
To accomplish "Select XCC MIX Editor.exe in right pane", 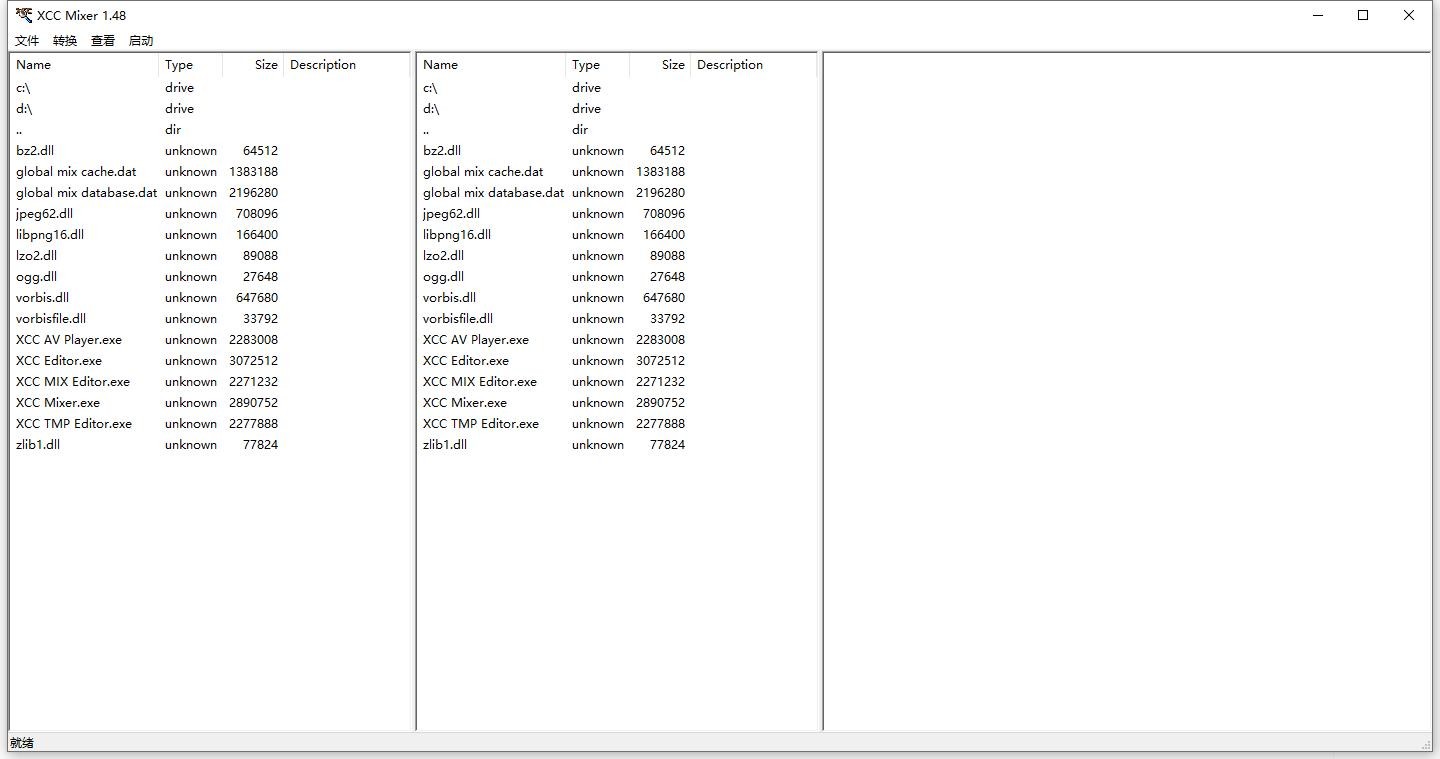I will click(x=480, y=382).
